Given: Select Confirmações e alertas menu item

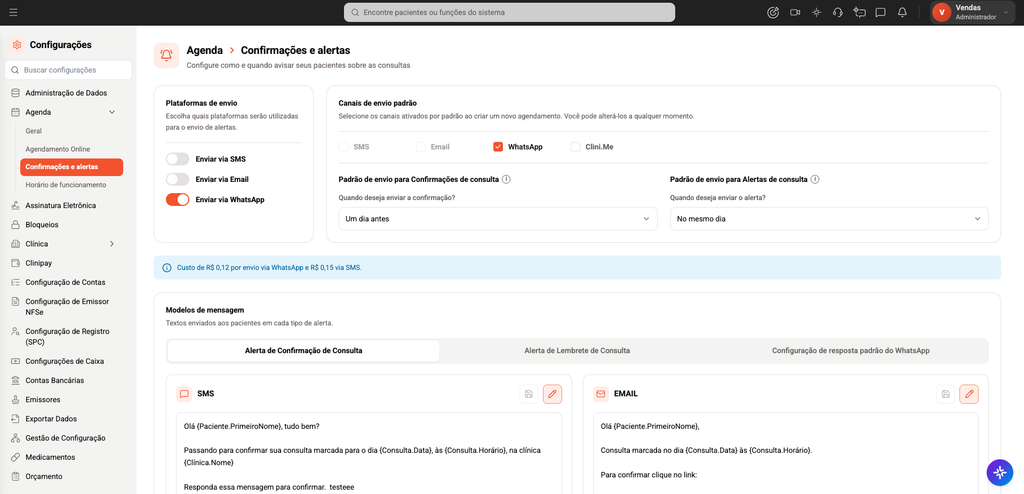Looking at the screenshot, I should pyautogui.click(x=71, y=167).
